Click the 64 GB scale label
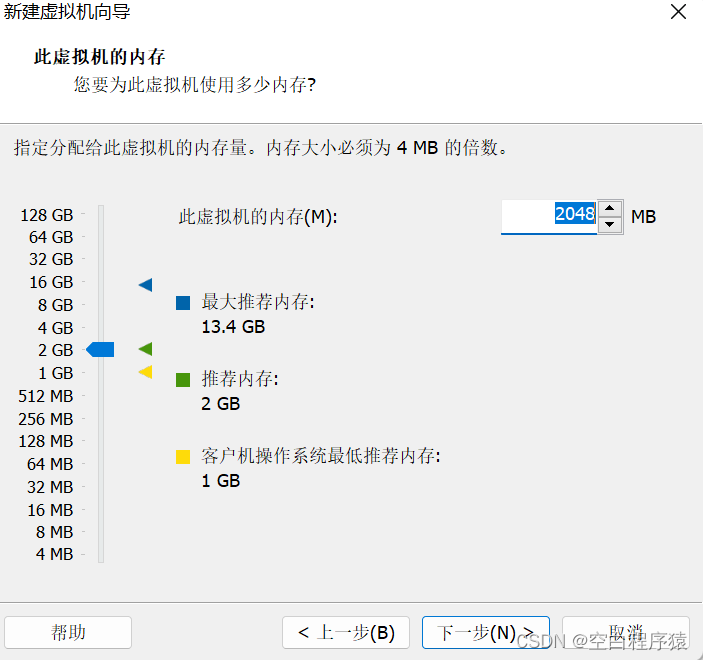This screenshot has width=703, height=660. (51, 237)
